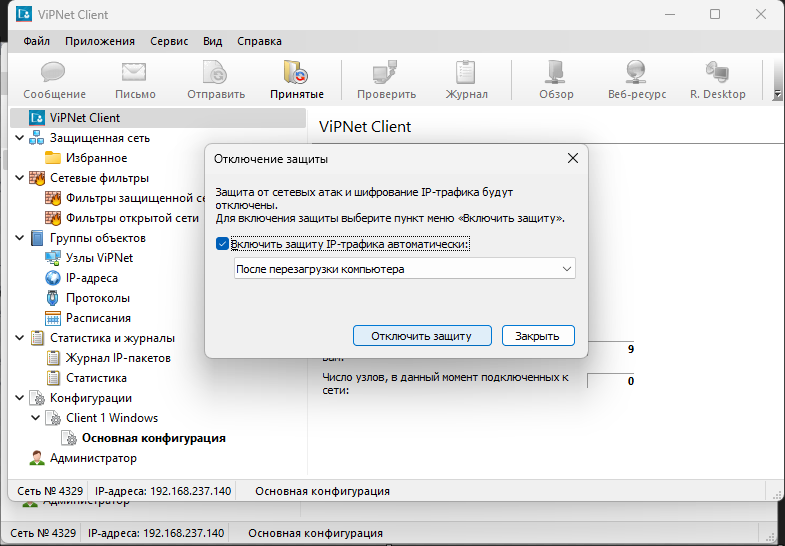This screenshot has height=546, width=785.
Task: Collapse the Группы объектов tree node
Action: 20,238
